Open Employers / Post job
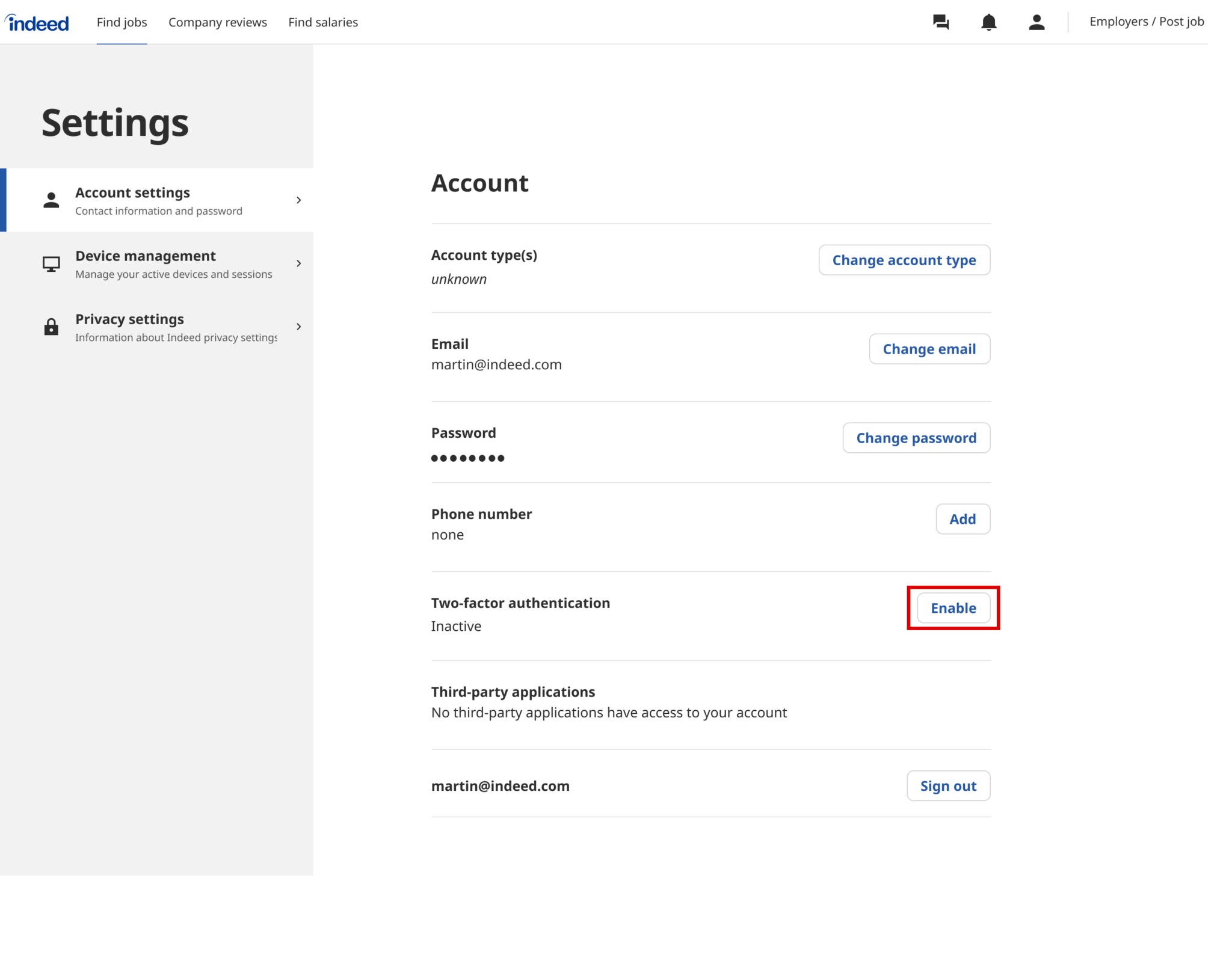Screen dimensions: 1232x973 (x=1145, y=21)
